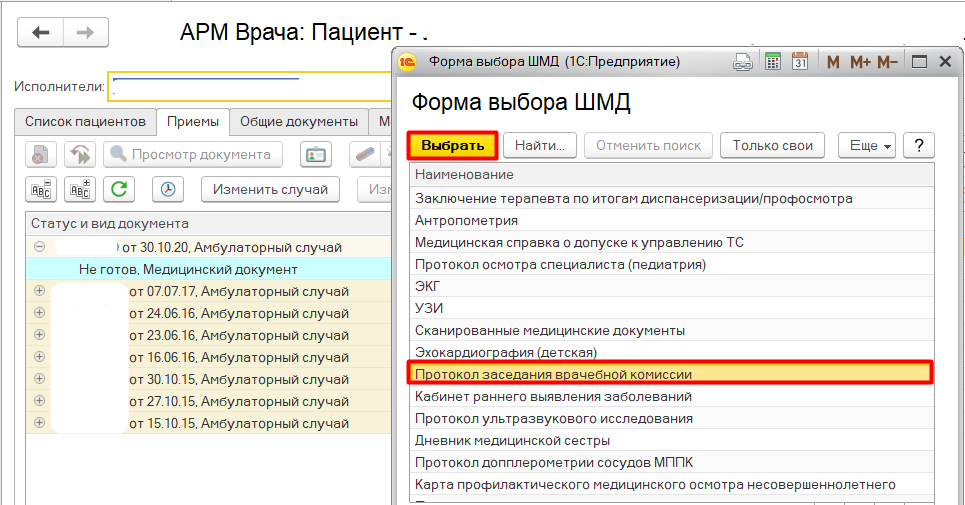Click the print preview icon in title bar
The height and width of the screenshot is (505, 965).
coord(743,62)
